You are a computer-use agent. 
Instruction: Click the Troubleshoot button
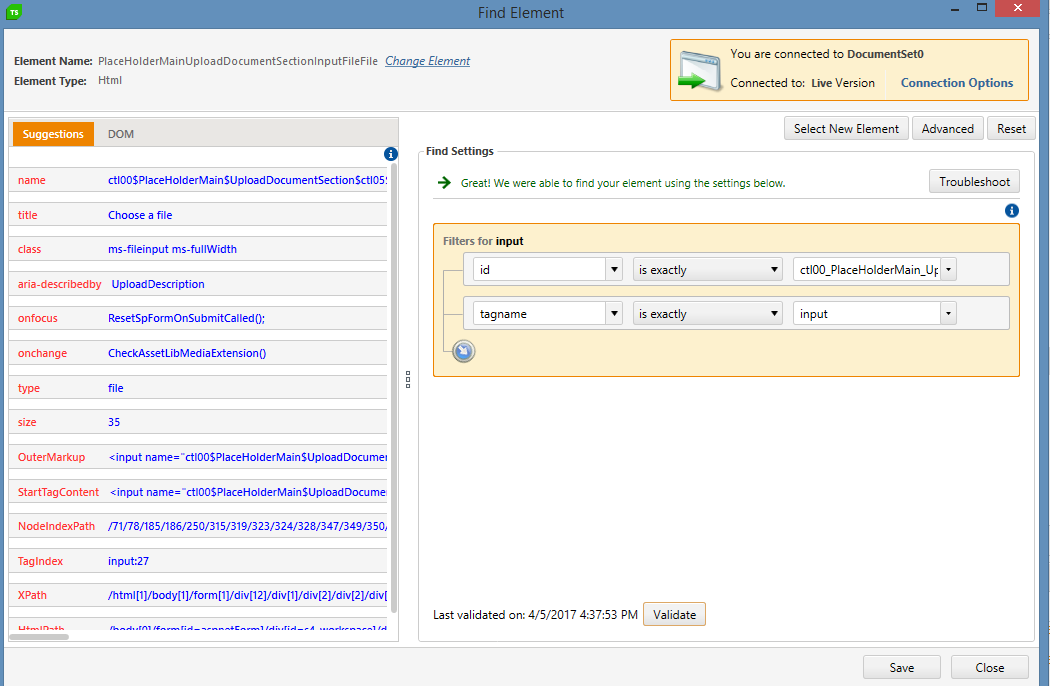pos(974,182)
